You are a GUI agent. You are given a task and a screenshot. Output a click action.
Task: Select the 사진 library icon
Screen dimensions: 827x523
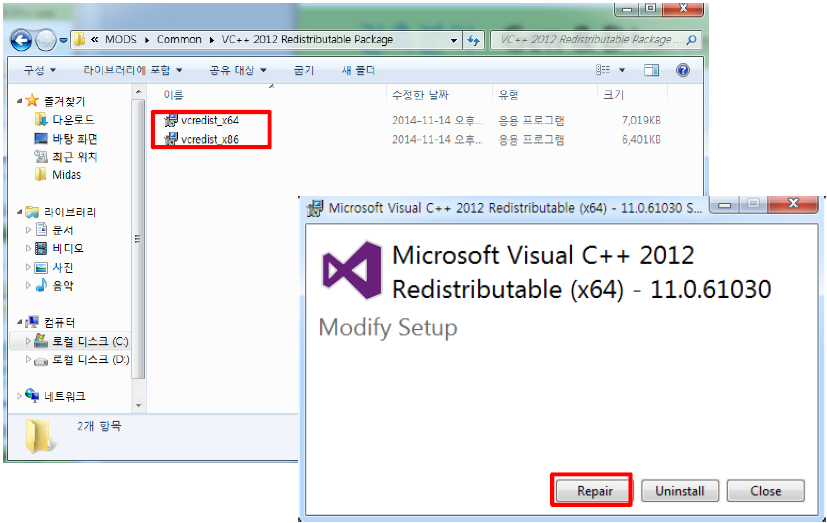pos(41,267)
